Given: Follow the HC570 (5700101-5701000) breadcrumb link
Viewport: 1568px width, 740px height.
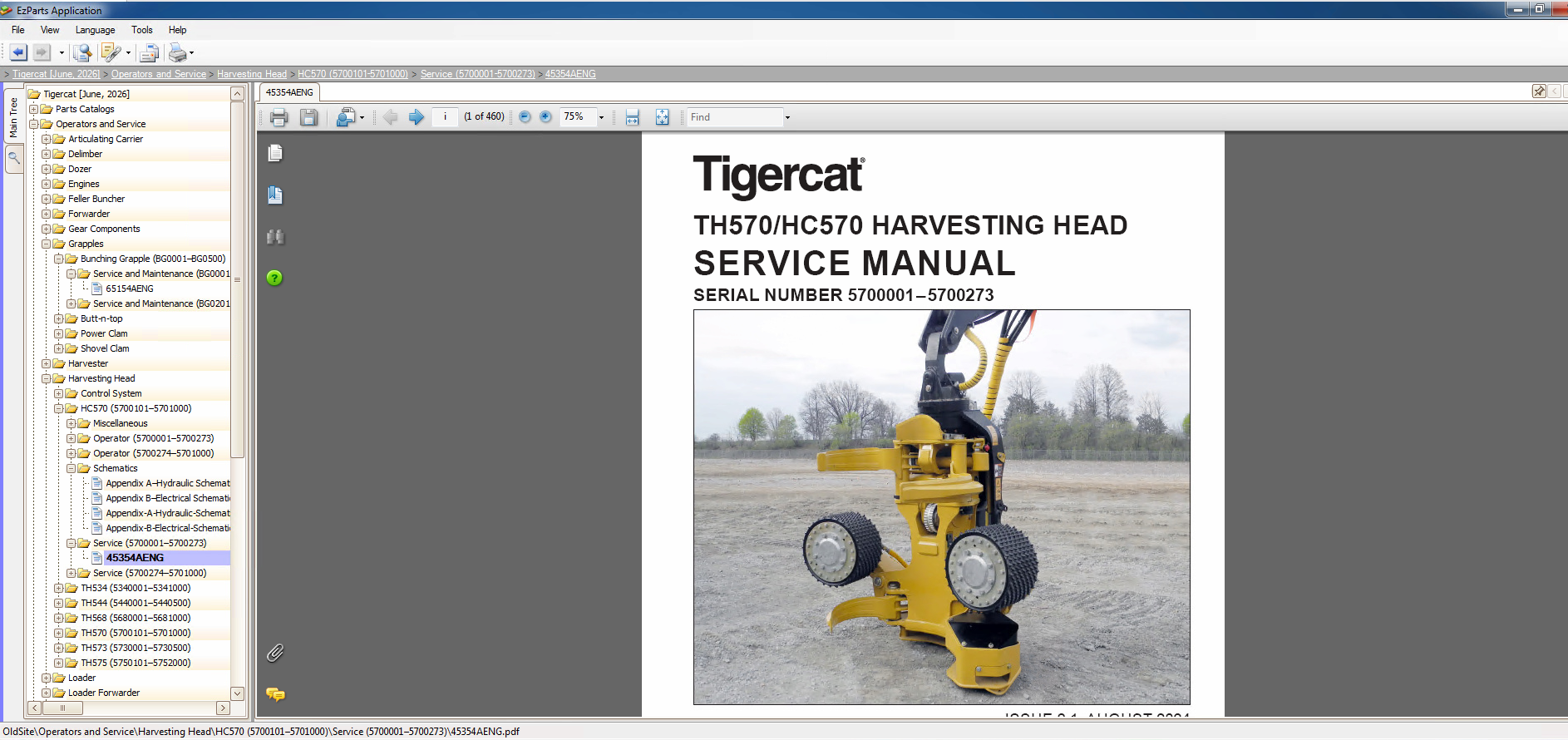Looking at the screenshot, I should pyautogui.click(x=353, y=74).
